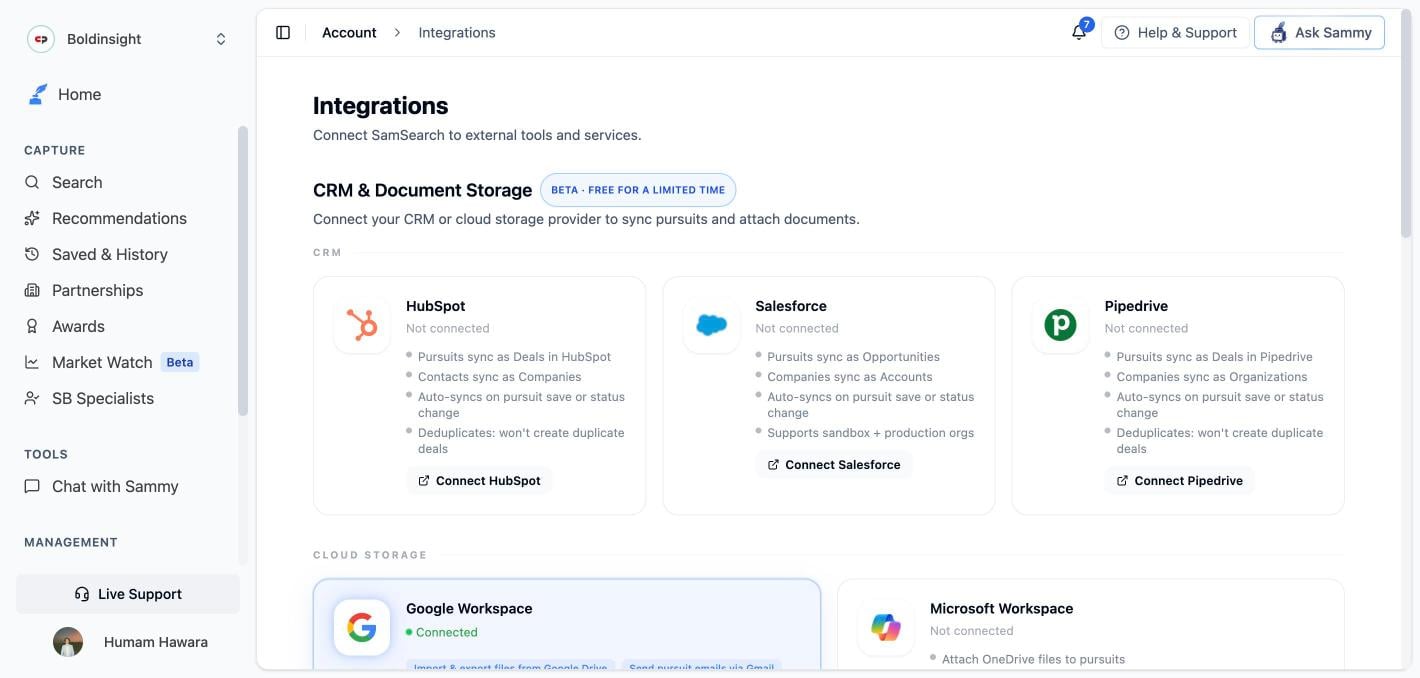Click the Saved & History clock icon

(x=32, y=254)
